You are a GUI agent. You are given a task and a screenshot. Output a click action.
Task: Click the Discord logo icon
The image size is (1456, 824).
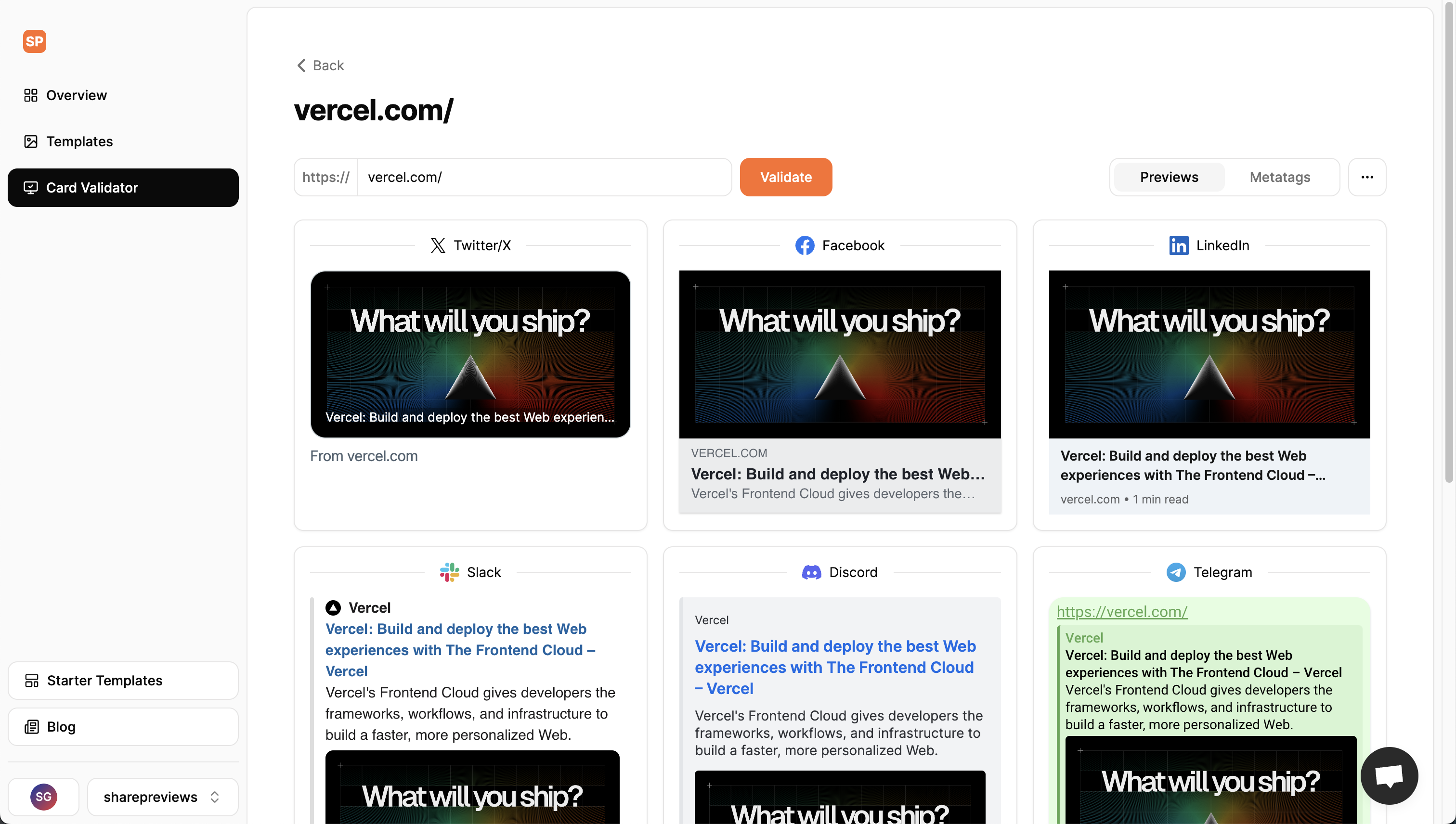coord(811,572)
